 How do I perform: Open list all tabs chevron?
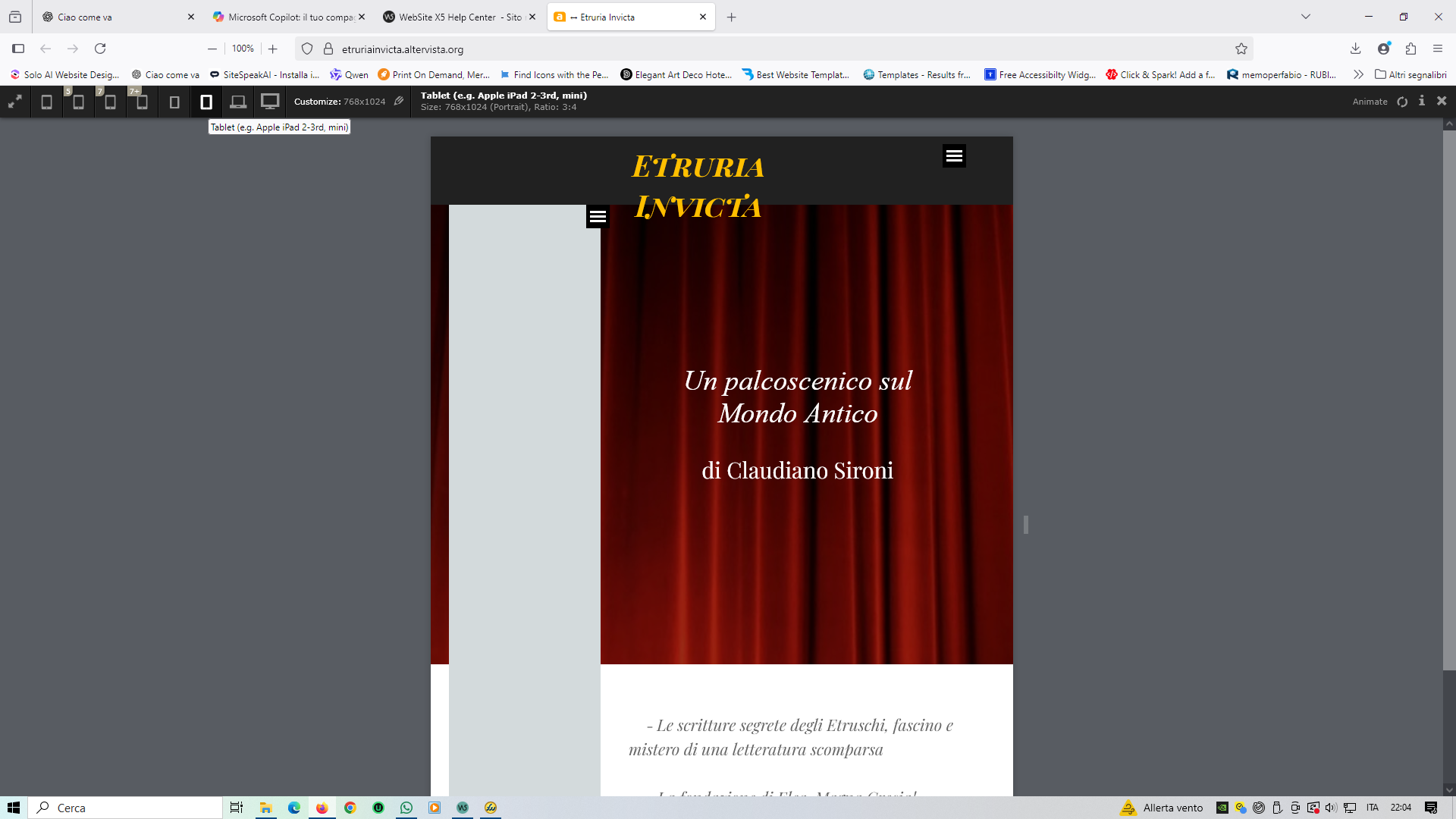1305,17
